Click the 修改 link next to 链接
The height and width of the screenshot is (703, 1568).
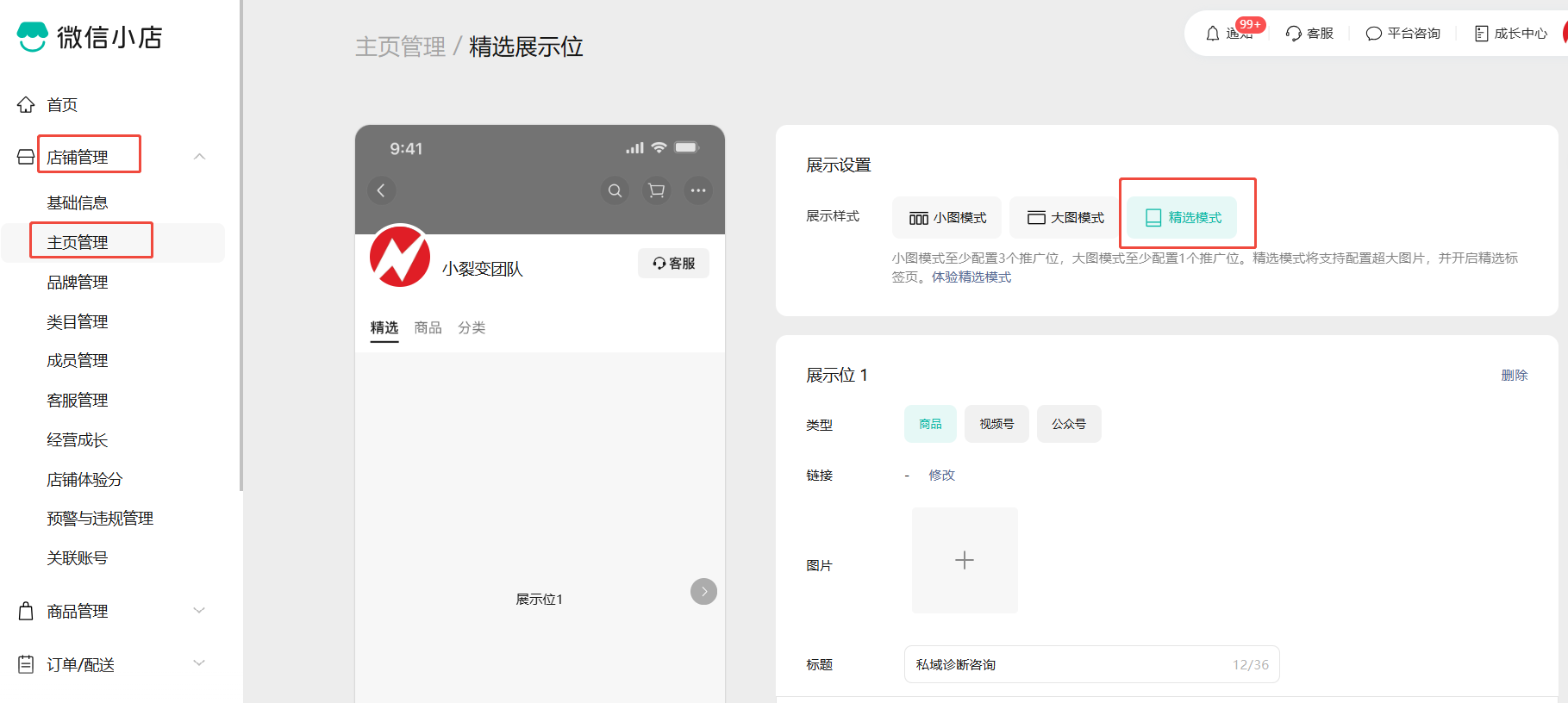941,476
